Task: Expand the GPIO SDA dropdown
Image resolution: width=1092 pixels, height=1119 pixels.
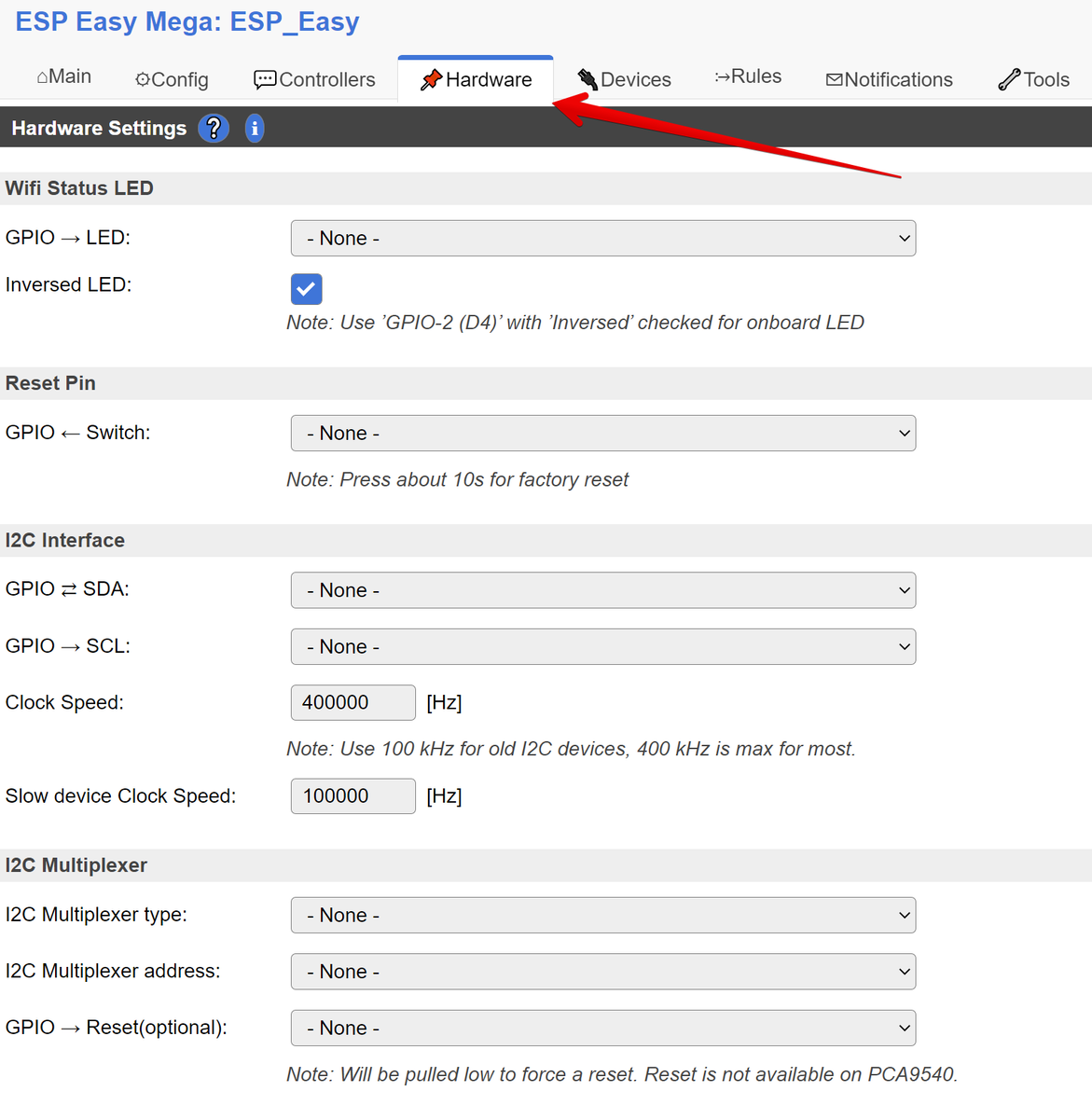Action: coord(603,590)
